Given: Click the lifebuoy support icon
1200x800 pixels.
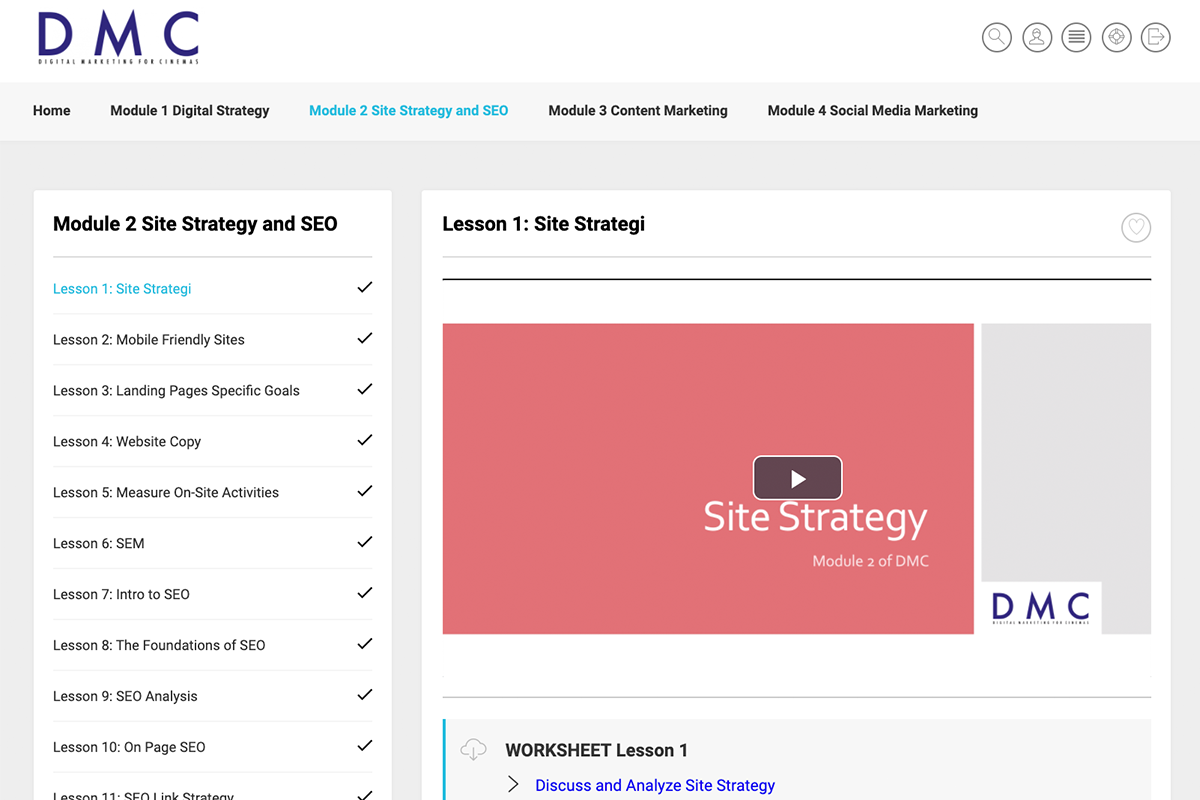Looking at the screenshot, I should (x=1116, y=38).
